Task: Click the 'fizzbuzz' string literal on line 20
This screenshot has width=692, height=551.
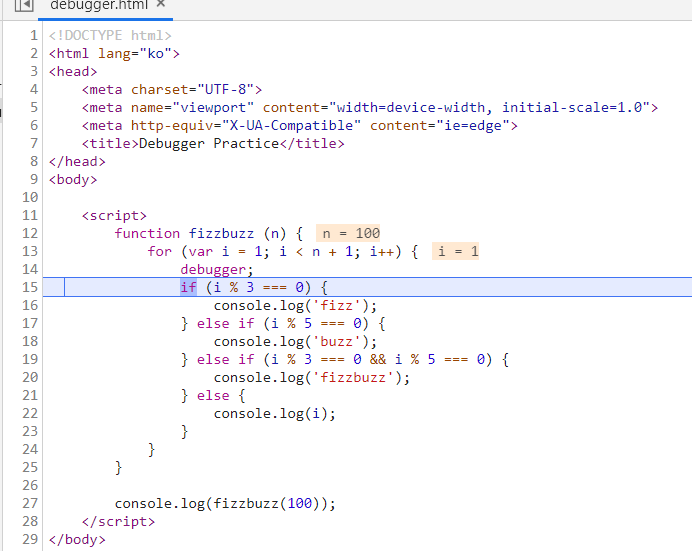Action: 353,378
